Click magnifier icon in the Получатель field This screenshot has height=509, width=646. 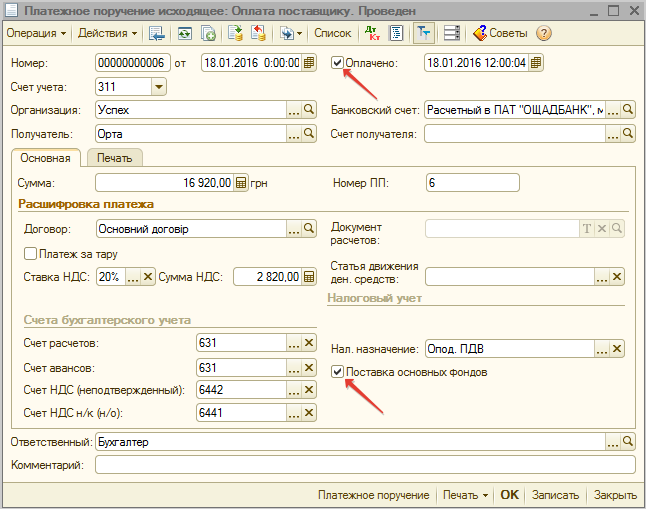point(309,134)
